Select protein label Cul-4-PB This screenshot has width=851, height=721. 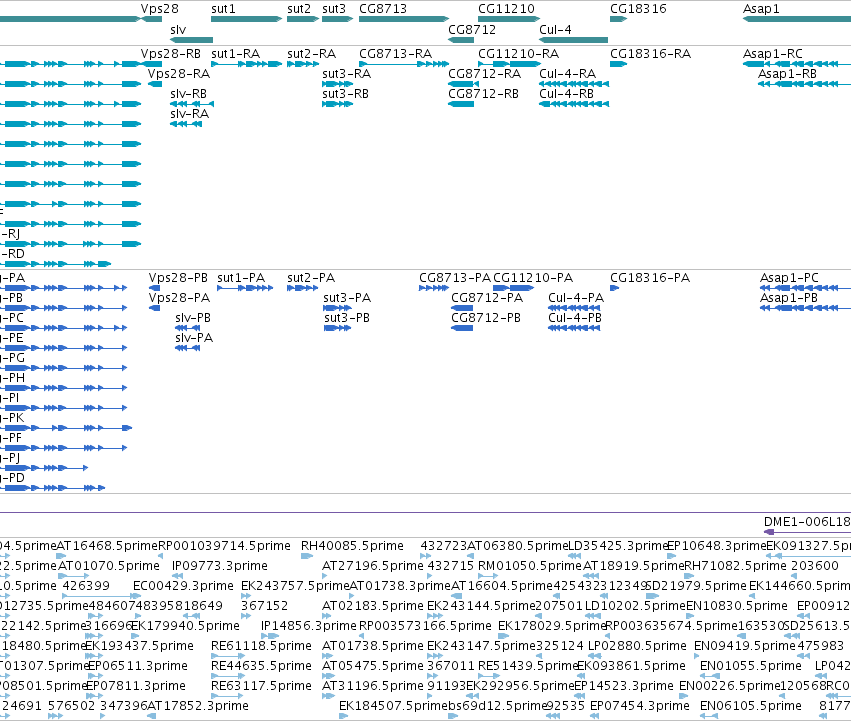tap(575, 318)
